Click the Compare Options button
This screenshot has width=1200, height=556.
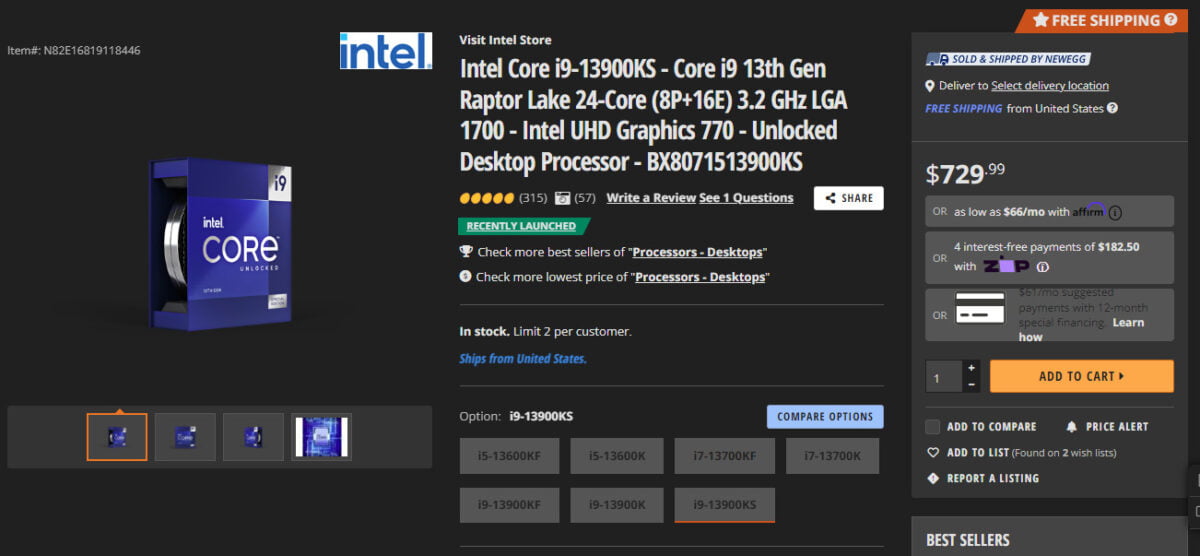pyautogui.click(x=825, y=417)
